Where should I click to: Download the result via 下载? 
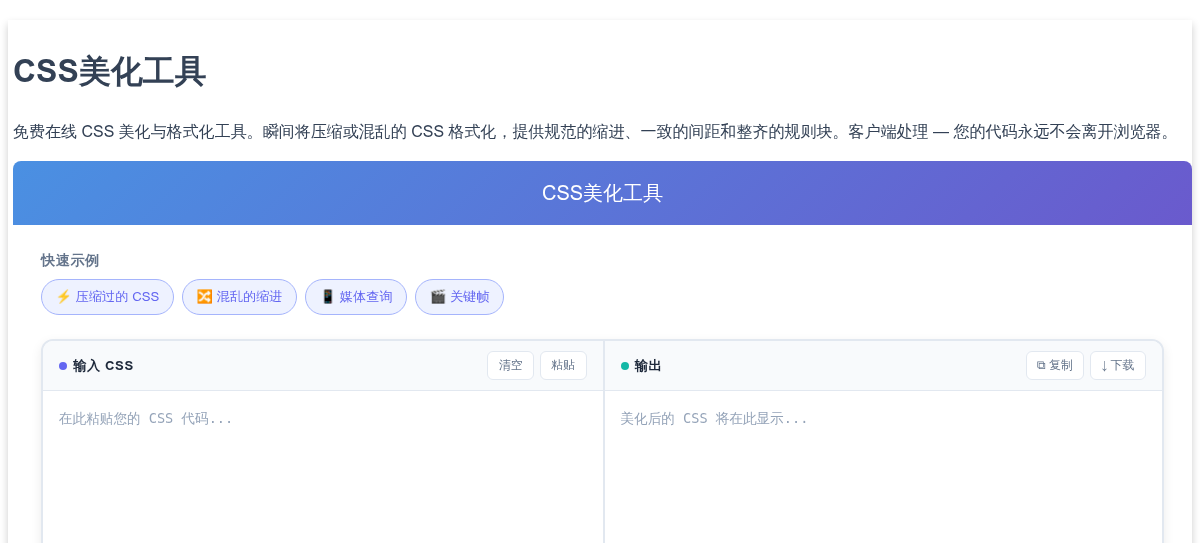point(1118,366)
